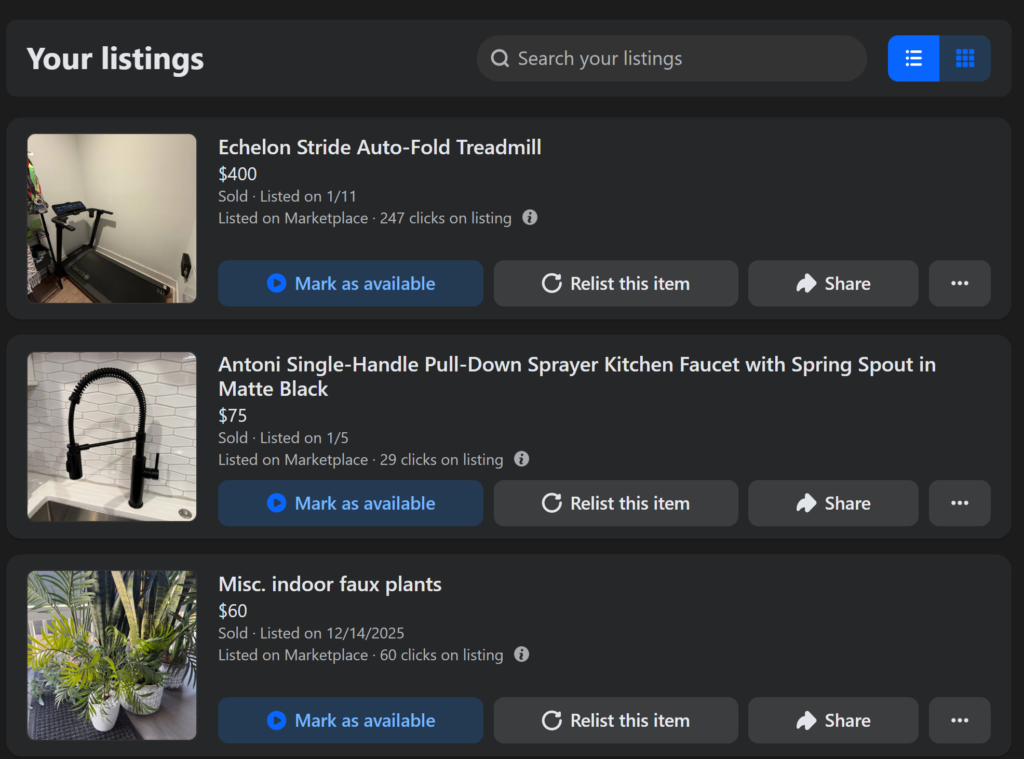The height and width of the screenshot is (759, 1024).
Task: Switch to list view layout
Action: [913, 59]
